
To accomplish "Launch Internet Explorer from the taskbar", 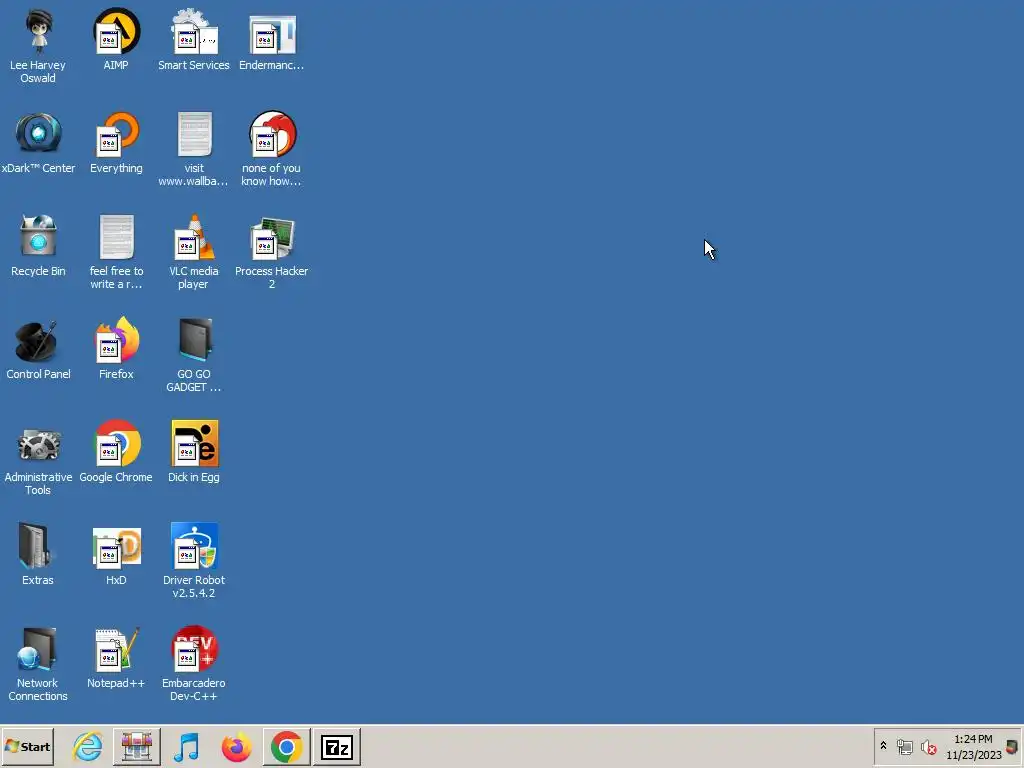I will (x=87, y=746).
